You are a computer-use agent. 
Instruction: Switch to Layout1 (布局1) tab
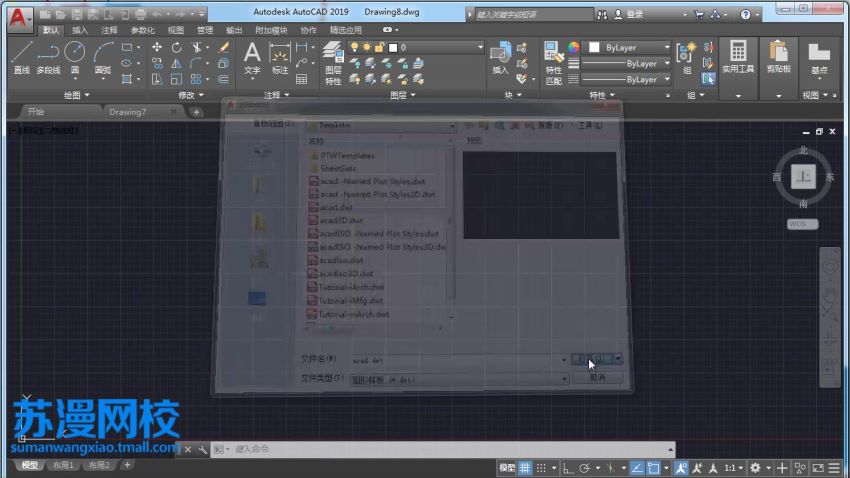[x=63, y=465]
